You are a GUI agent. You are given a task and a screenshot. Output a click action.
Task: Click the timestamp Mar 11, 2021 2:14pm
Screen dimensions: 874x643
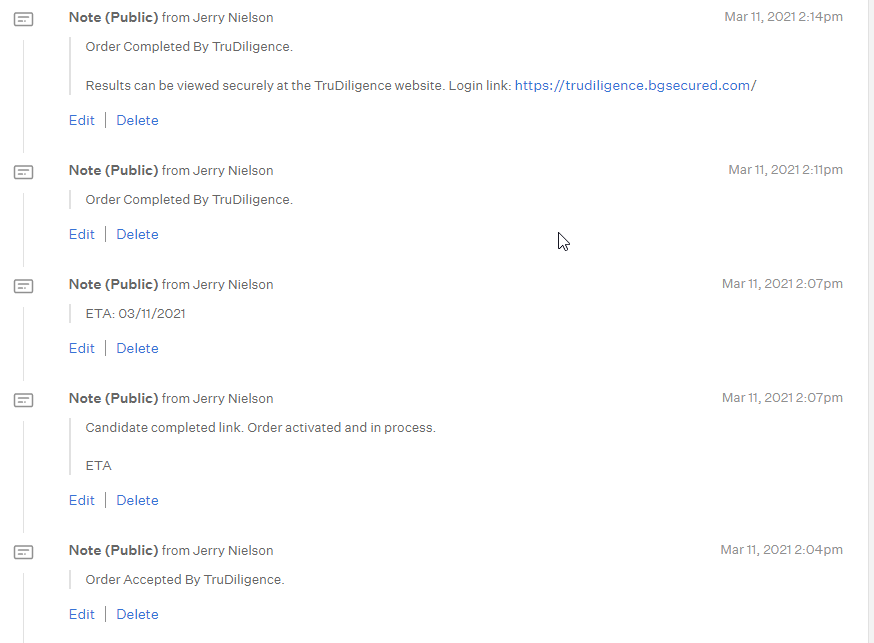pos(783,17)
